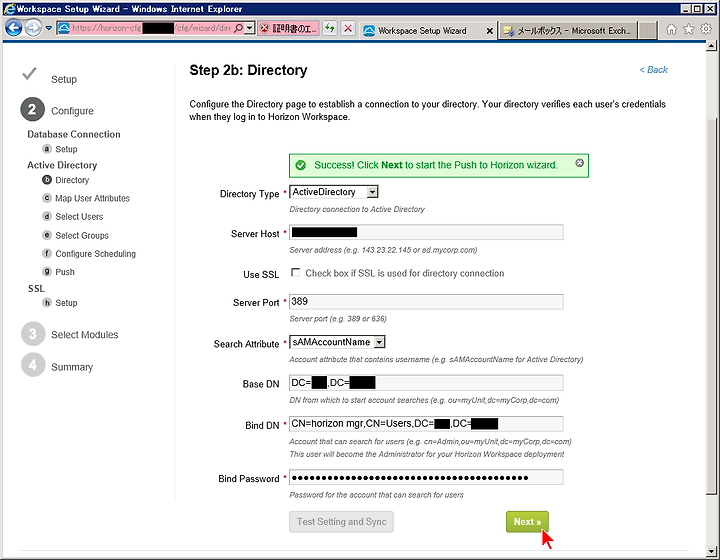Open the Search Attribute dropdown

click(338, 342)
